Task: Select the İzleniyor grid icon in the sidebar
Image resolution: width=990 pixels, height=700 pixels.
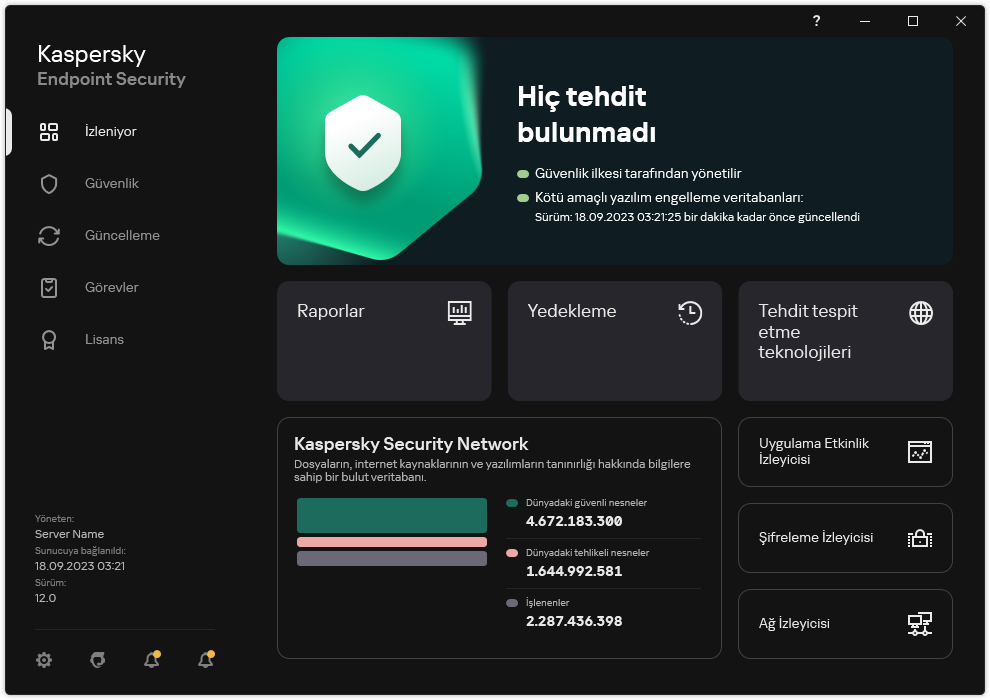Action: 49,131
